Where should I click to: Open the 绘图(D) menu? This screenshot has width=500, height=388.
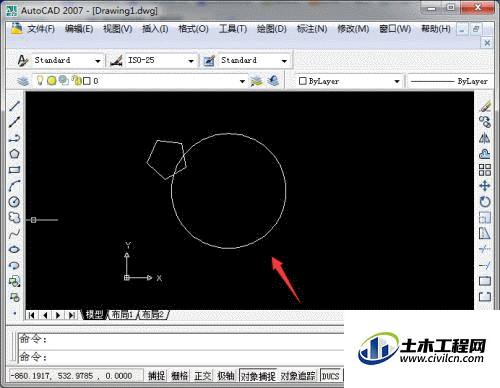(x=272, y=29)
